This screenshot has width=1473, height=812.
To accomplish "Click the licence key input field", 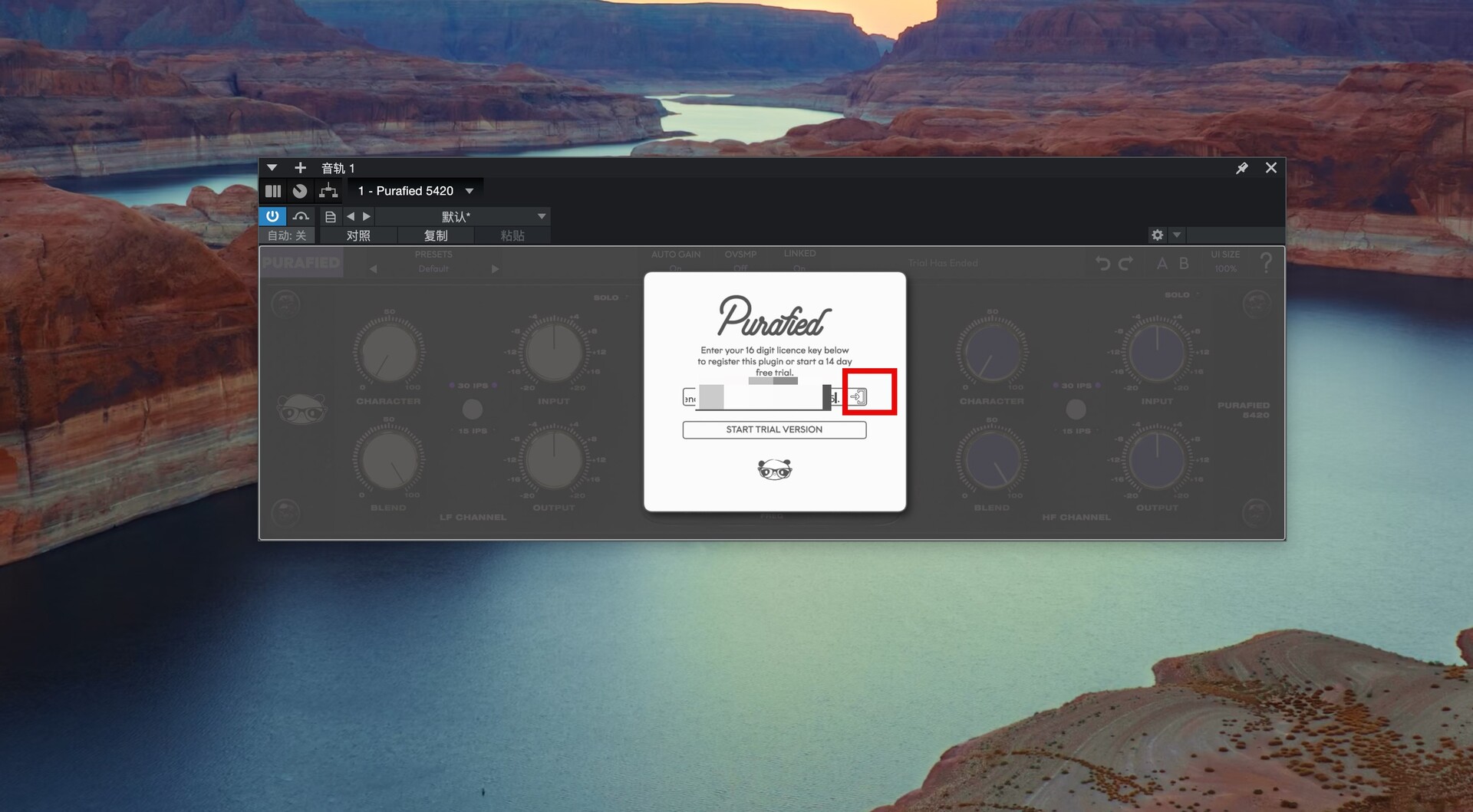I will tap(760, 397).
